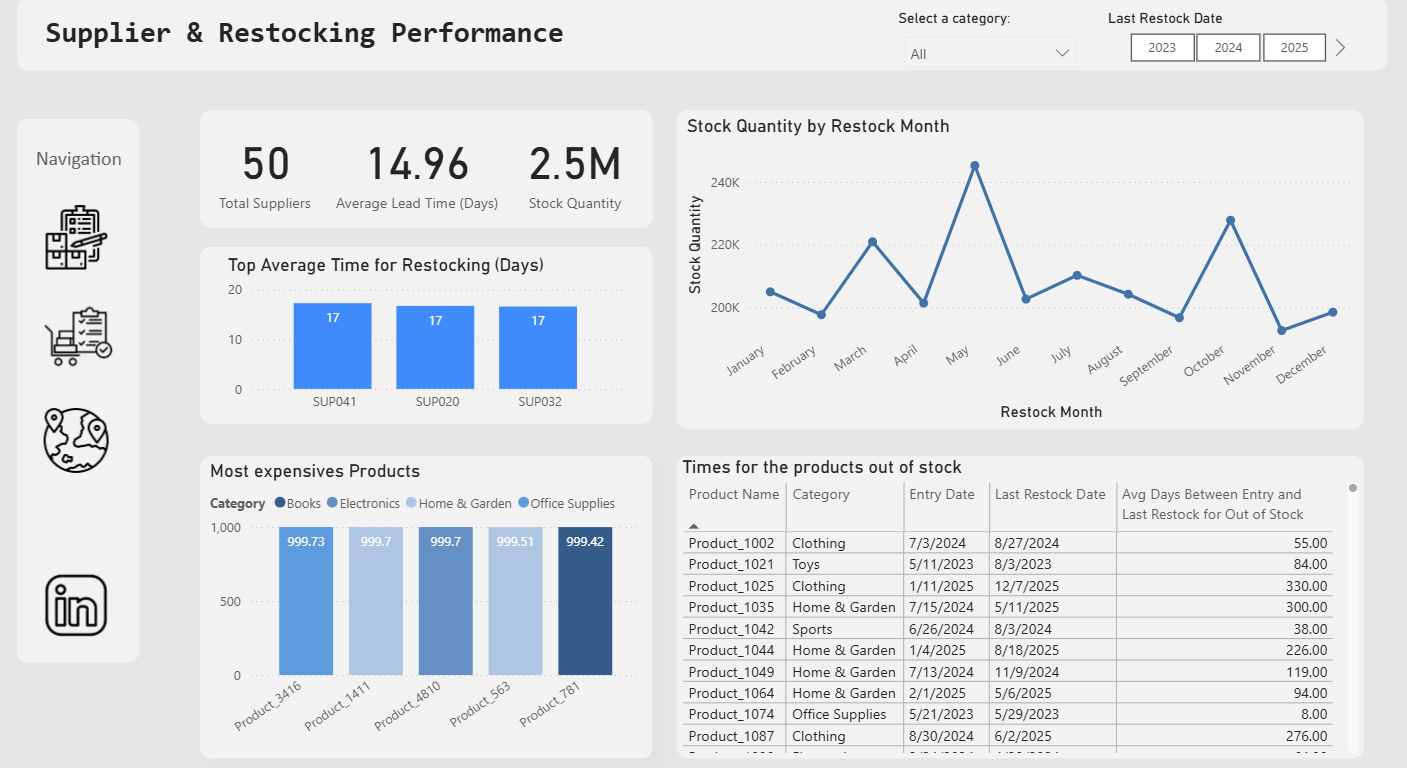Select the Office Supplies legend swatch
This screenshot has height=768, width=1407.
(x=524, y=503)
